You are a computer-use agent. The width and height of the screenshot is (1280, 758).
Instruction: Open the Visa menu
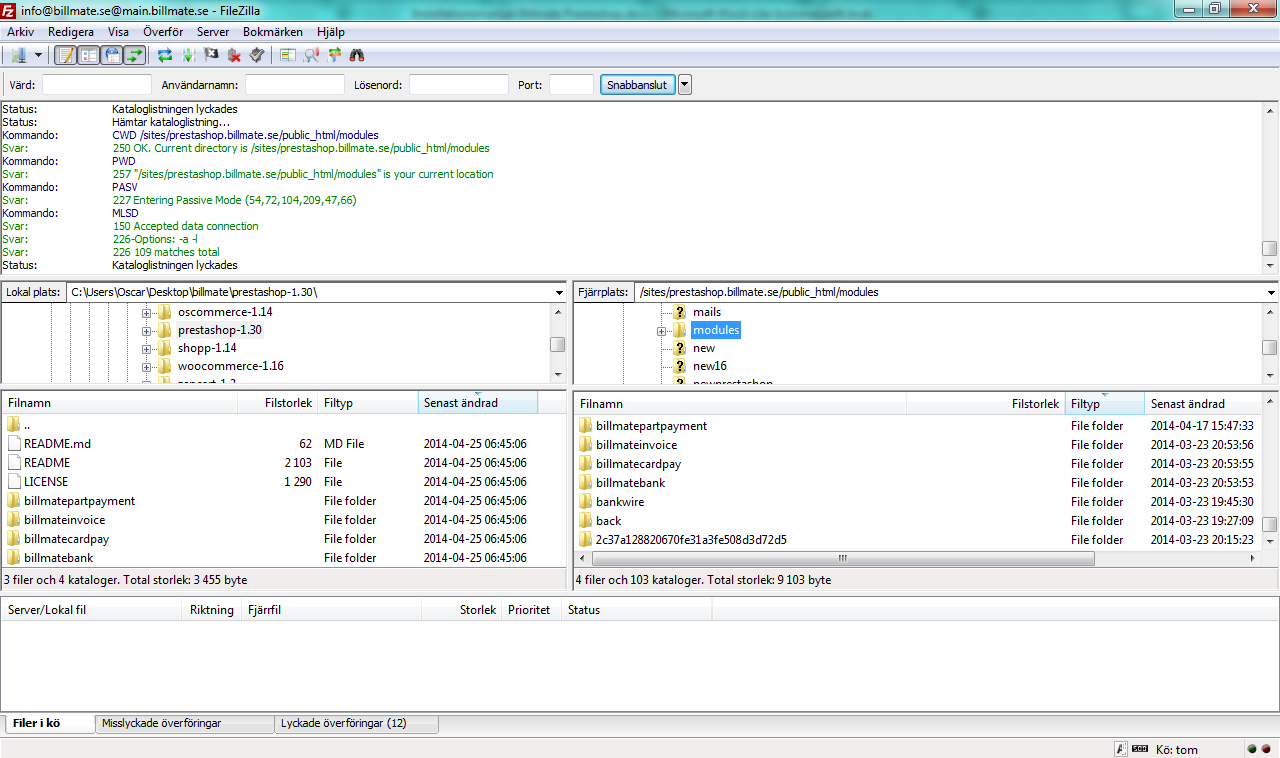coord(118,32)
